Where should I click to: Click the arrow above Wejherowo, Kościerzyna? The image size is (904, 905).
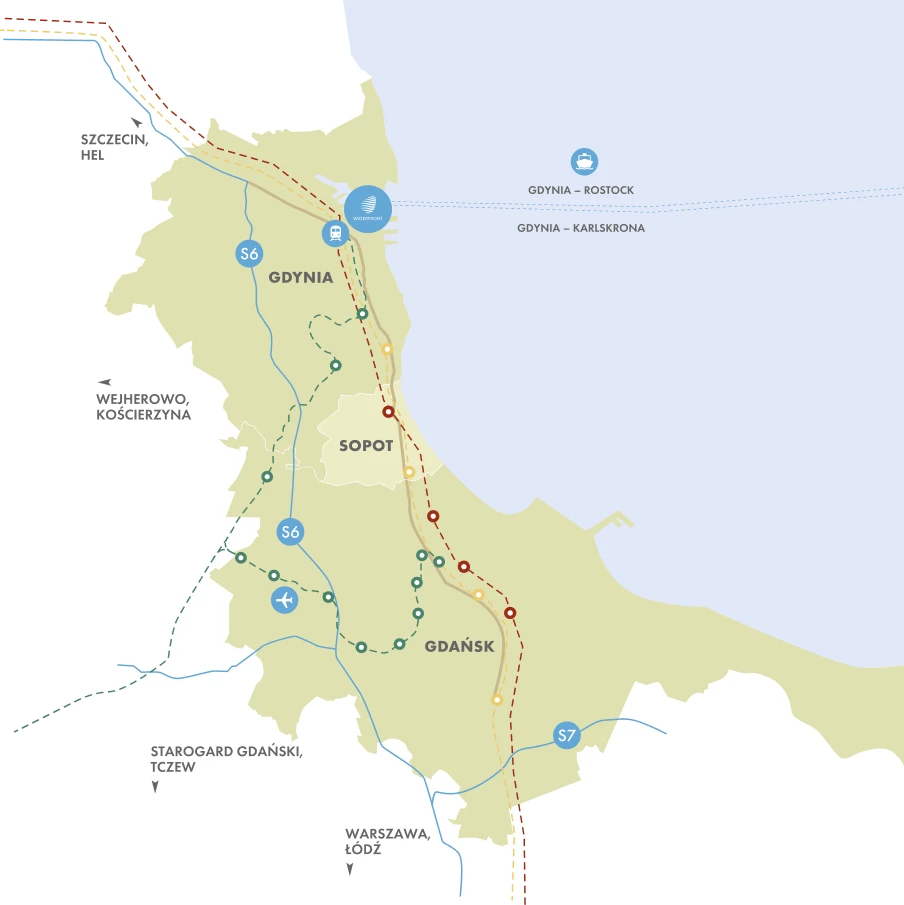[x=103, y=382]
